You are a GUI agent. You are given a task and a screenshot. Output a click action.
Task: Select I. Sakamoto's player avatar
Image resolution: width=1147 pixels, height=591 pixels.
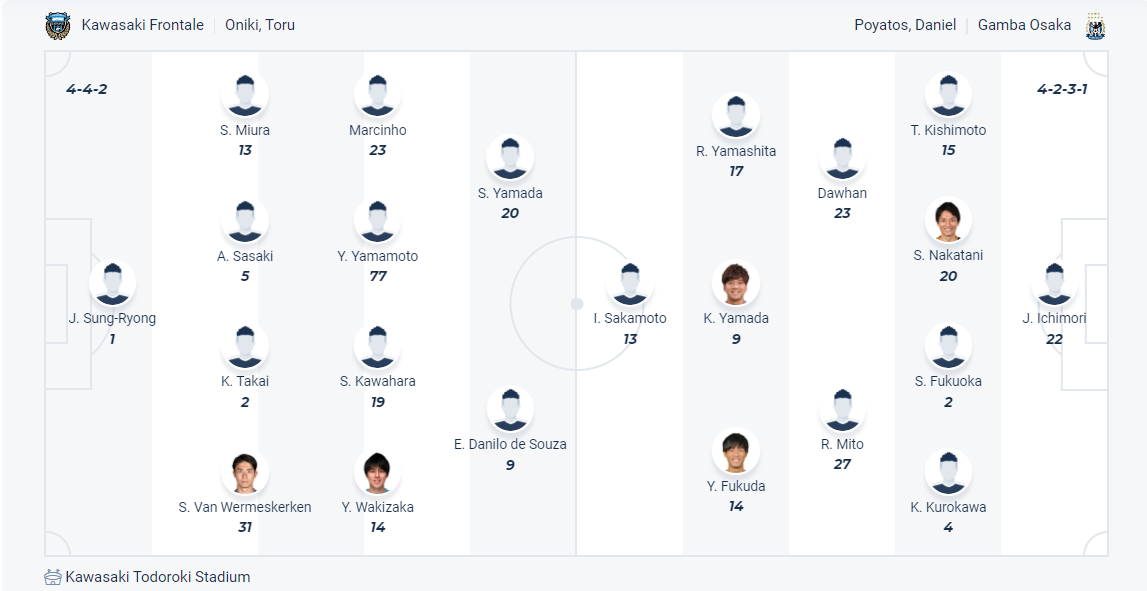tap(629, 283)
